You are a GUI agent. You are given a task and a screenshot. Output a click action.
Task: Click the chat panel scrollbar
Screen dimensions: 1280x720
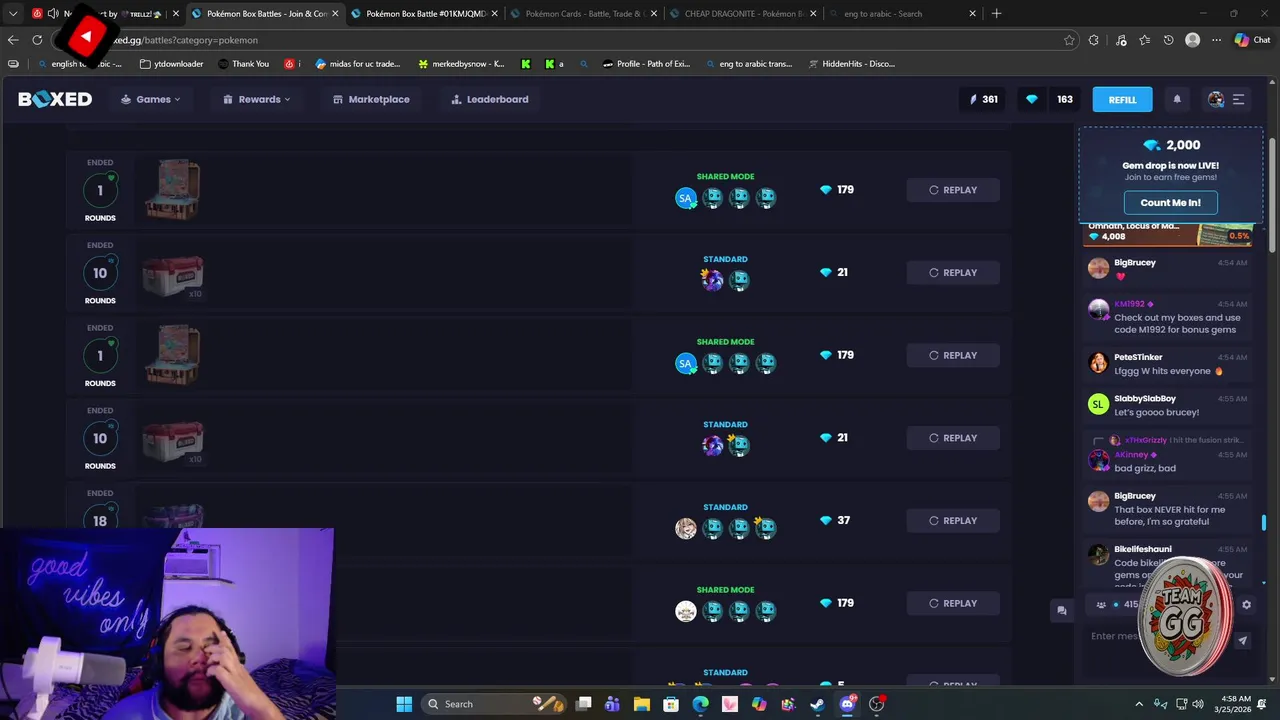pos(1264,523)
